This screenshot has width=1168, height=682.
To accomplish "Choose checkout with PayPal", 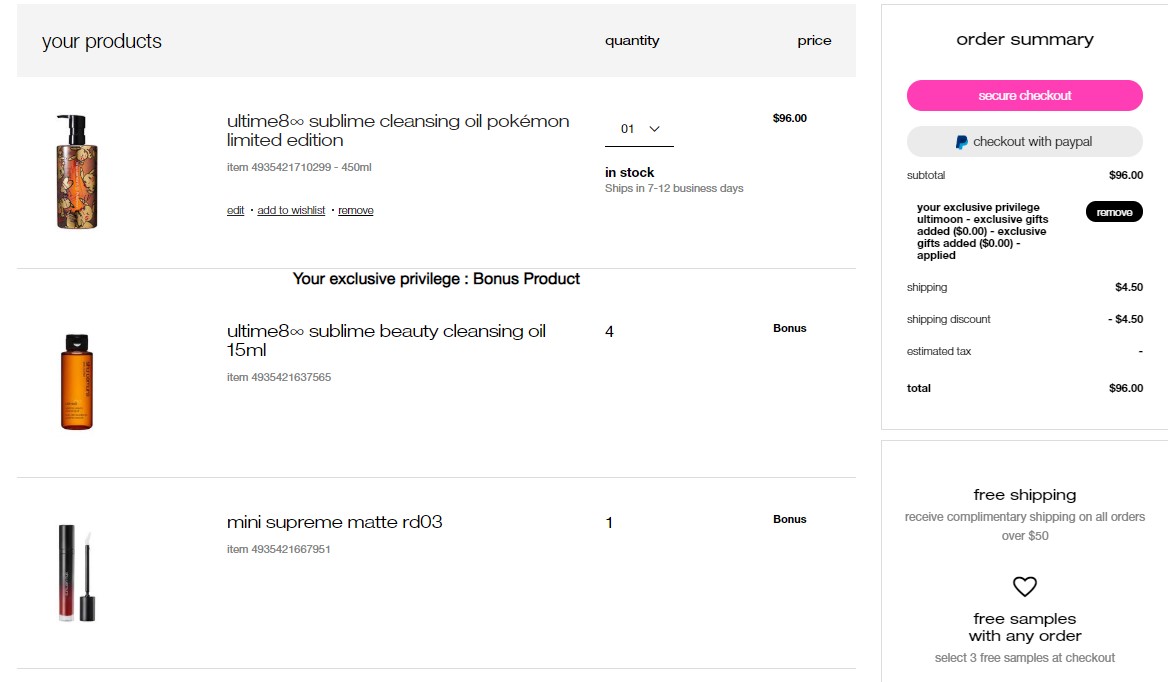I will [x=1024, y=141].
